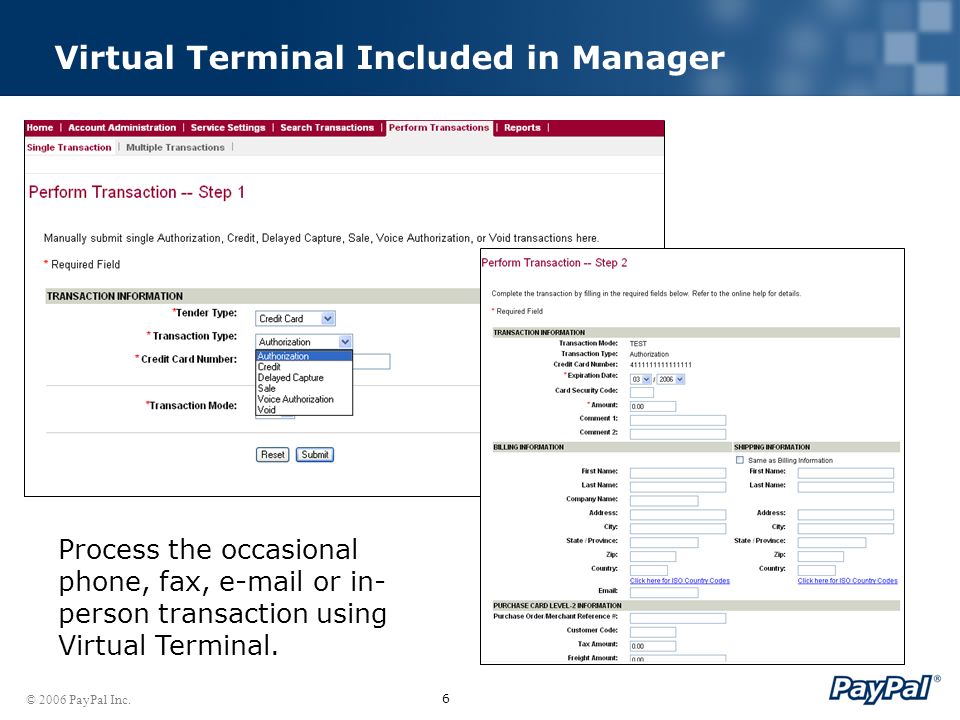
Task: Click the Comment 1 field
Action: 678,420
